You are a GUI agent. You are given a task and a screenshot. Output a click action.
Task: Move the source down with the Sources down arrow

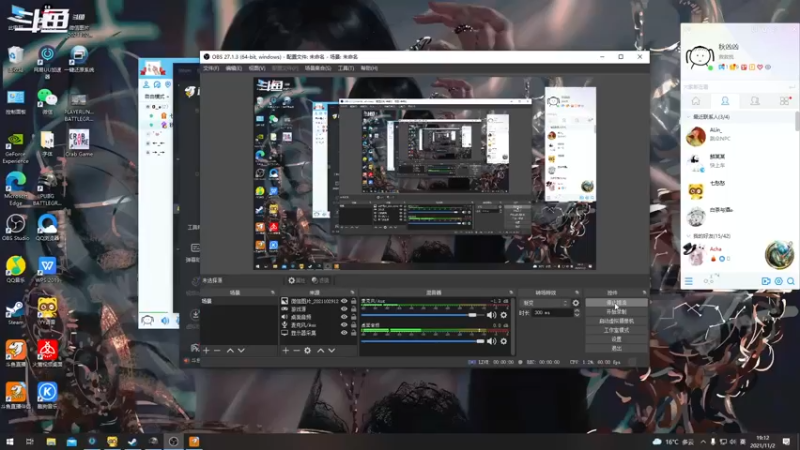point(332,351)
